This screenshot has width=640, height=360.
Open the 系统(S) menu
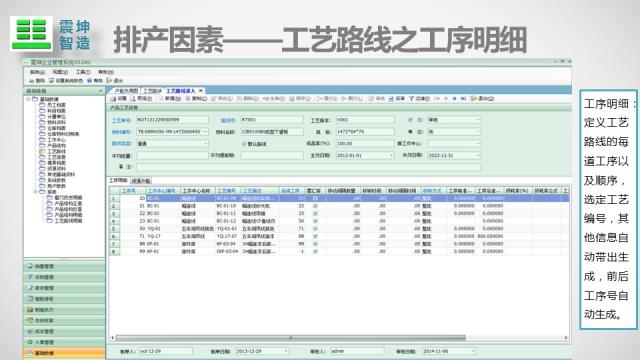tap(37, 72)
